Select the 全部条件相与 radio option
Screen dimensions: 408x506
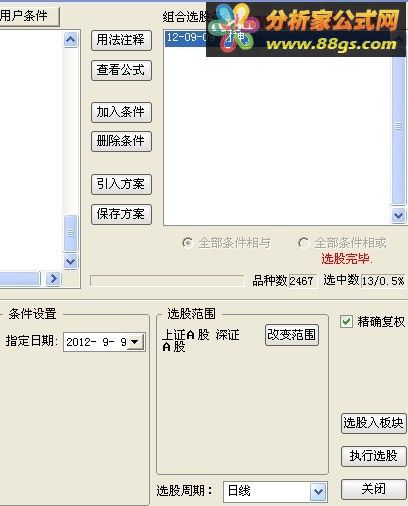(227, 243)
